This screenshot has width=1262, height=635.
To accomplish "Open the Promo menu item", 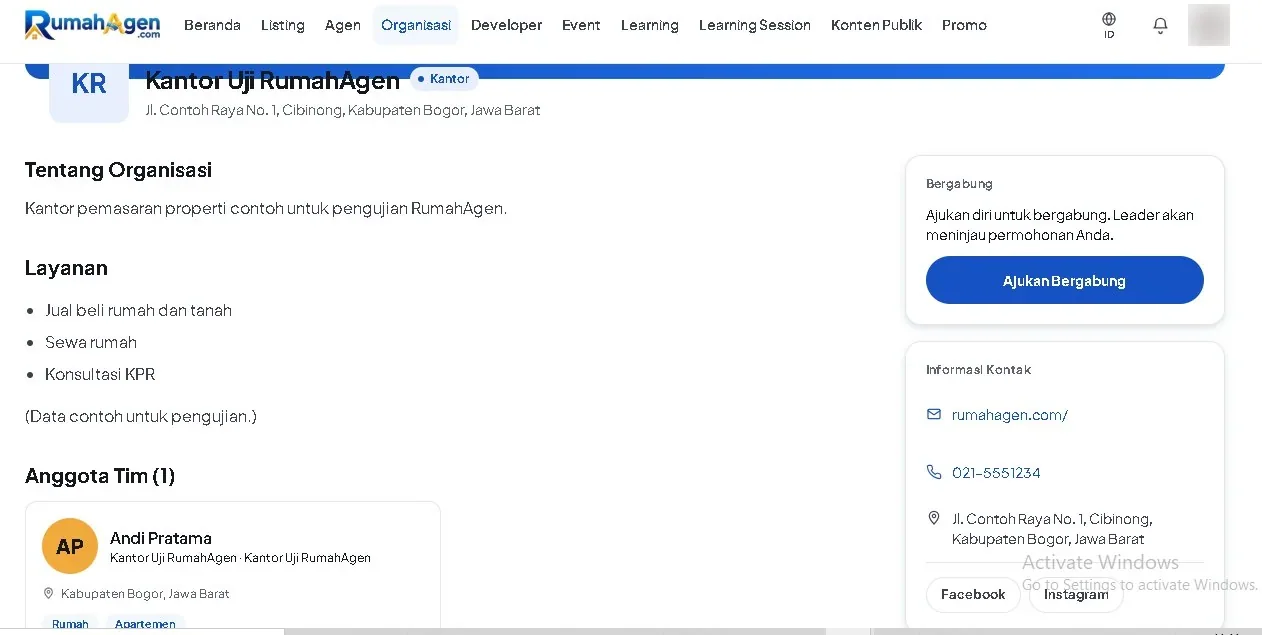I will (964, 25).
